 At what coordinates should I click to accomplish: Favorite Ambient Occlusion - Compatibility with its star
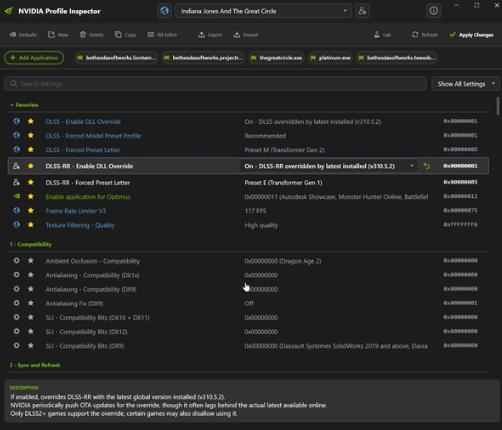coord(31,261)
